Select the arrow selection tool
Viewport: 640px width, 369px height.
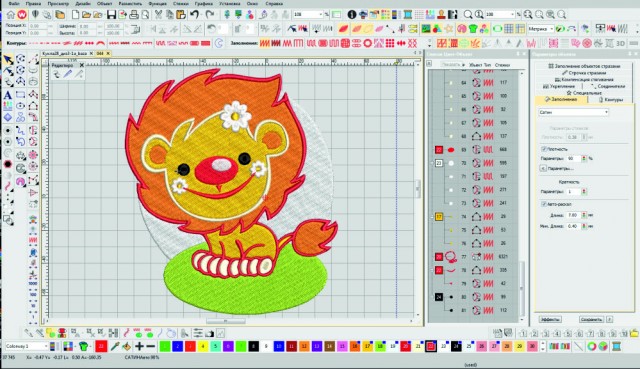[8, 60]
